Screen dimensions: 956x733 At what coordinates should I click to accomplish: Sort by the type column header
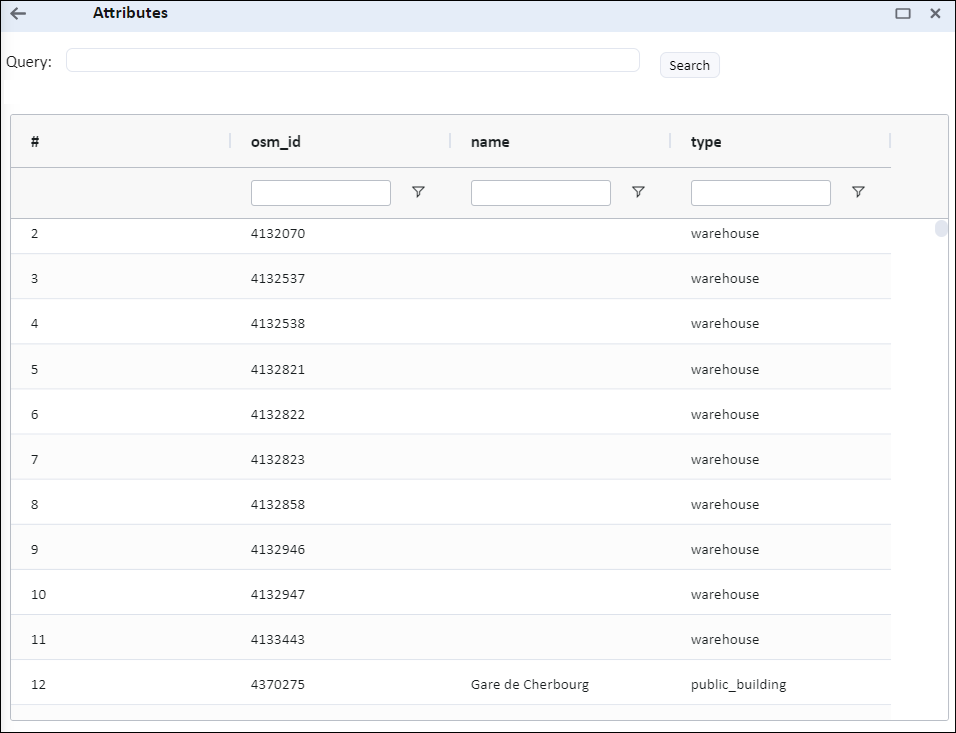(x=706, y=142)
